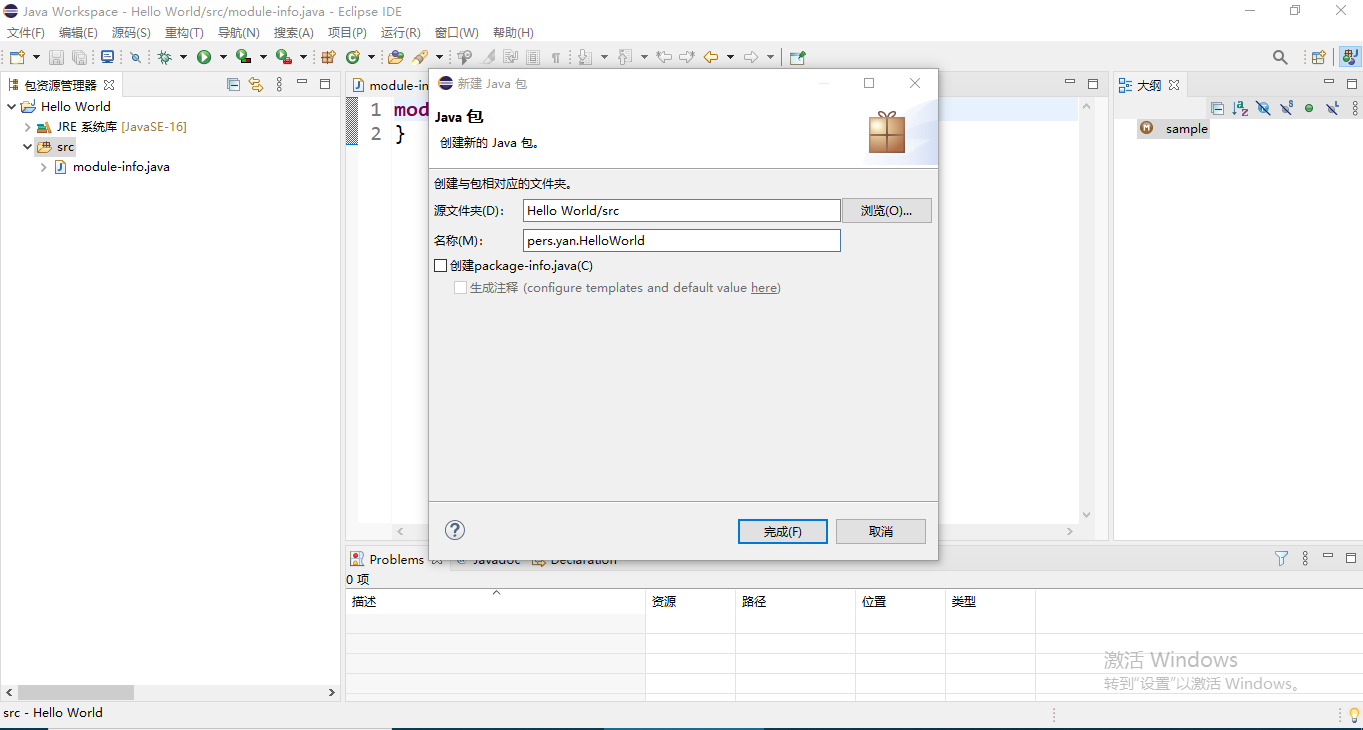Click the 完成(F) finish button

tap(783, 531)
